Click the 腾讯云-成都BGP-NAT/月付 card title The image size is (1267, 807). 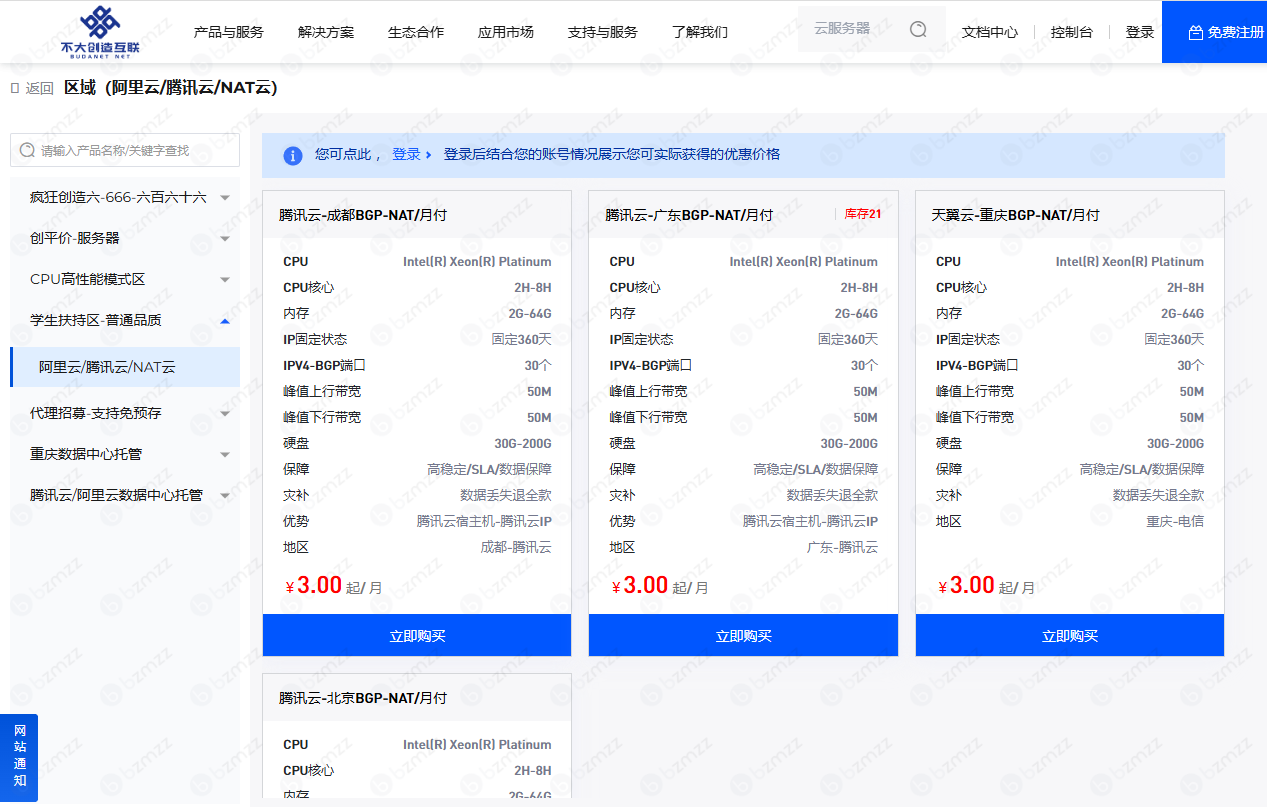363,215
